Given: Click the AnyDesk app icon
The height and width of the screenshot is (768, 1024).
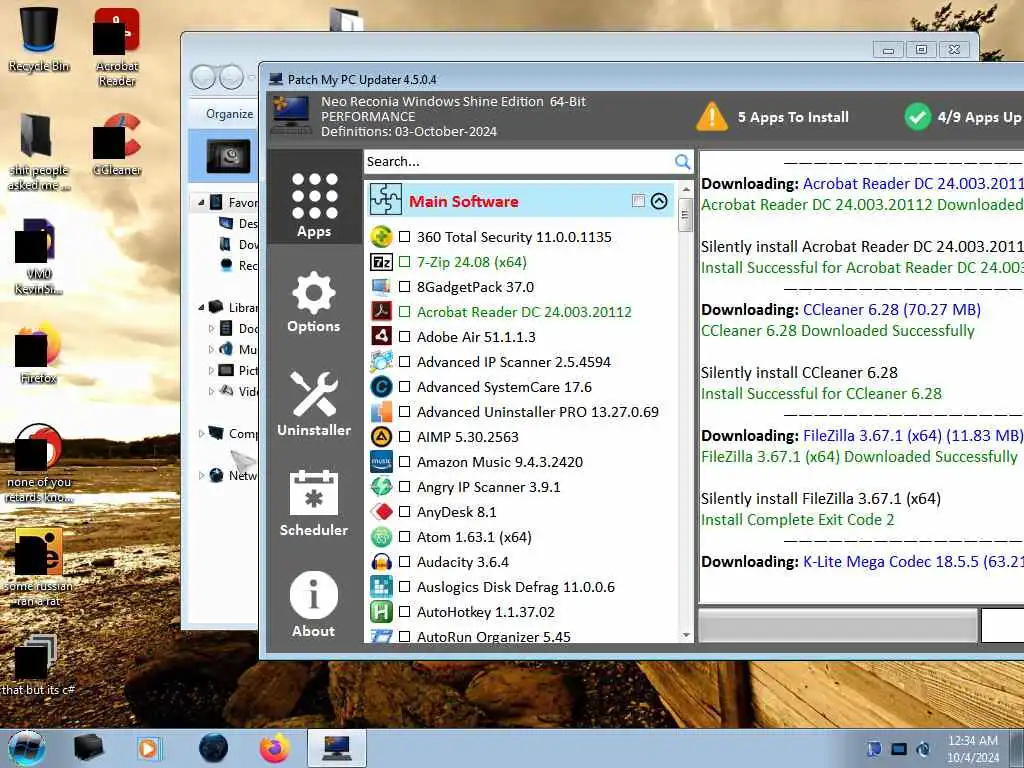Looking at the screenshot, I should coord(381,511).
